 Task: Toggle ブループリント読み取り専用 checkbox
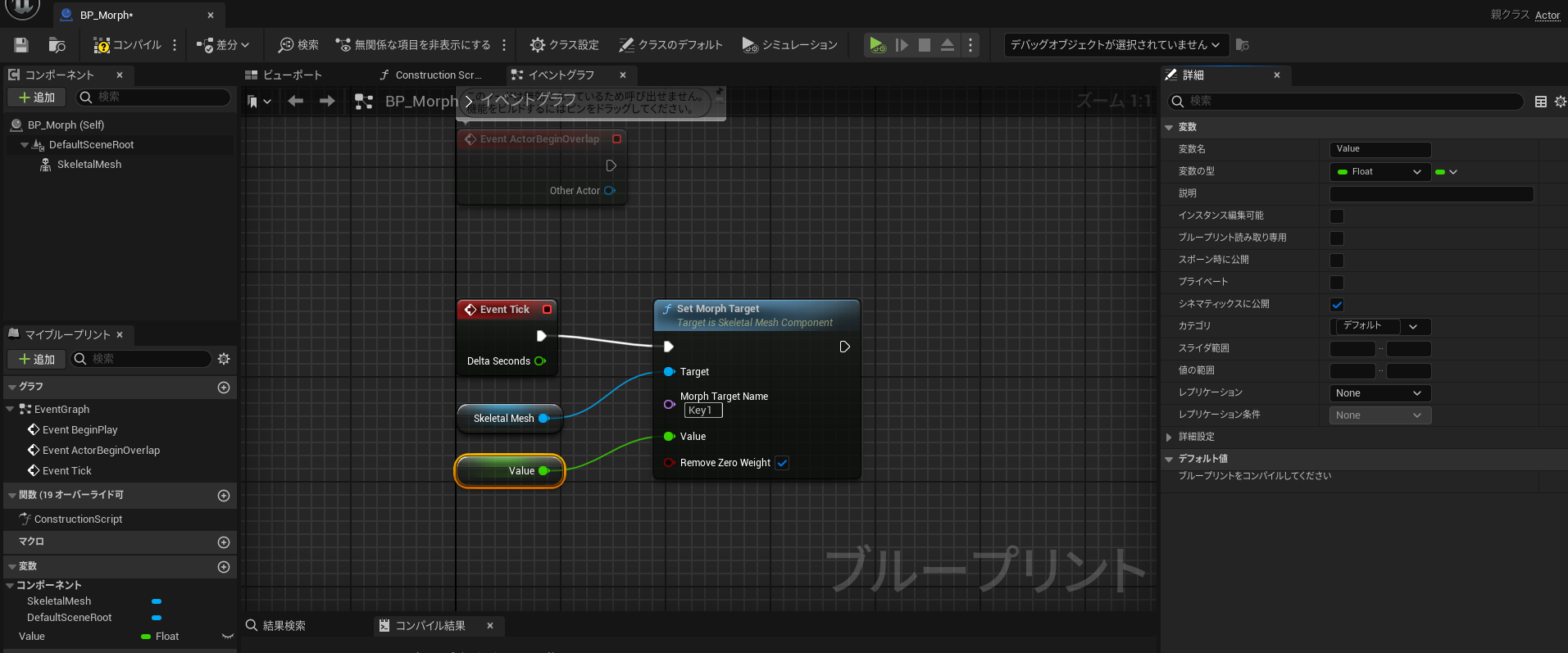point(1337,238)
